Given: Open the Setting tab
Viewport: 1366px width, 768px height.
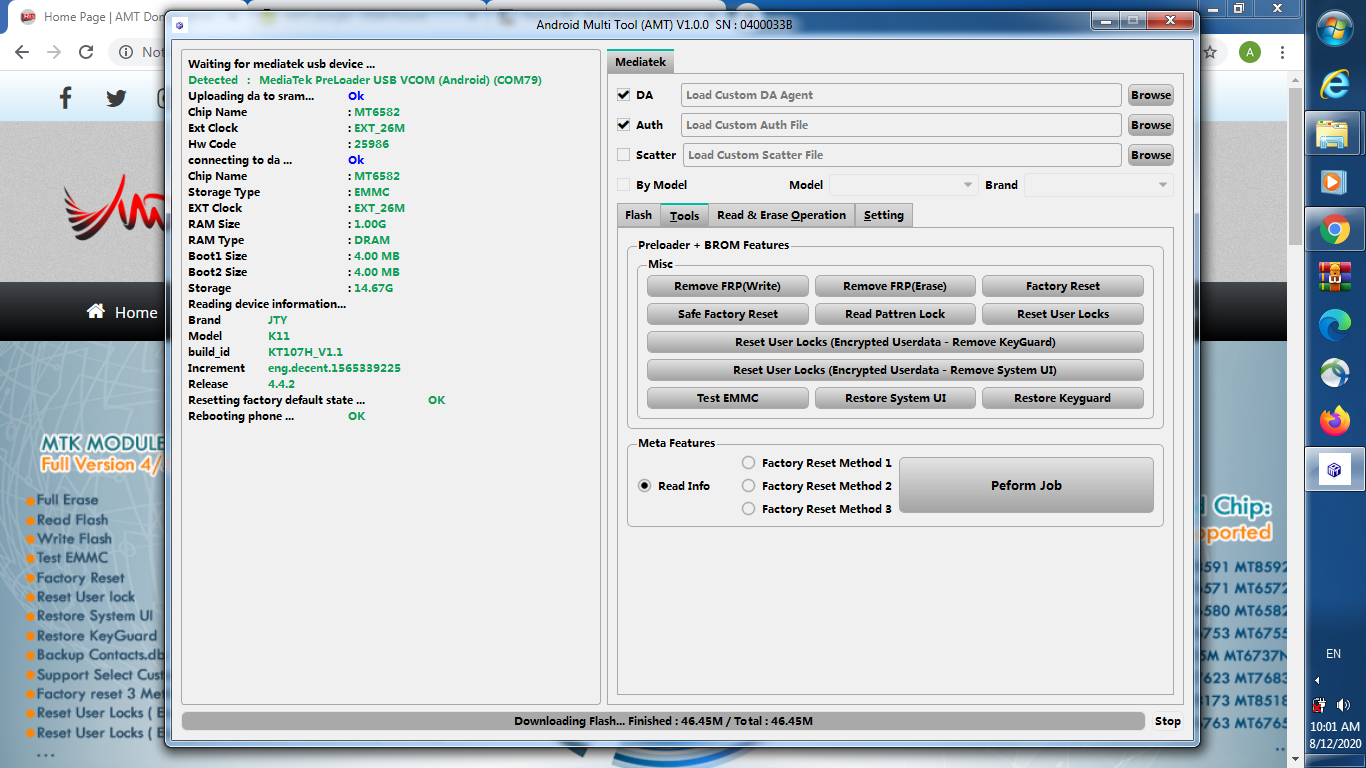Looking at the screenshot, I should (883, 215).
